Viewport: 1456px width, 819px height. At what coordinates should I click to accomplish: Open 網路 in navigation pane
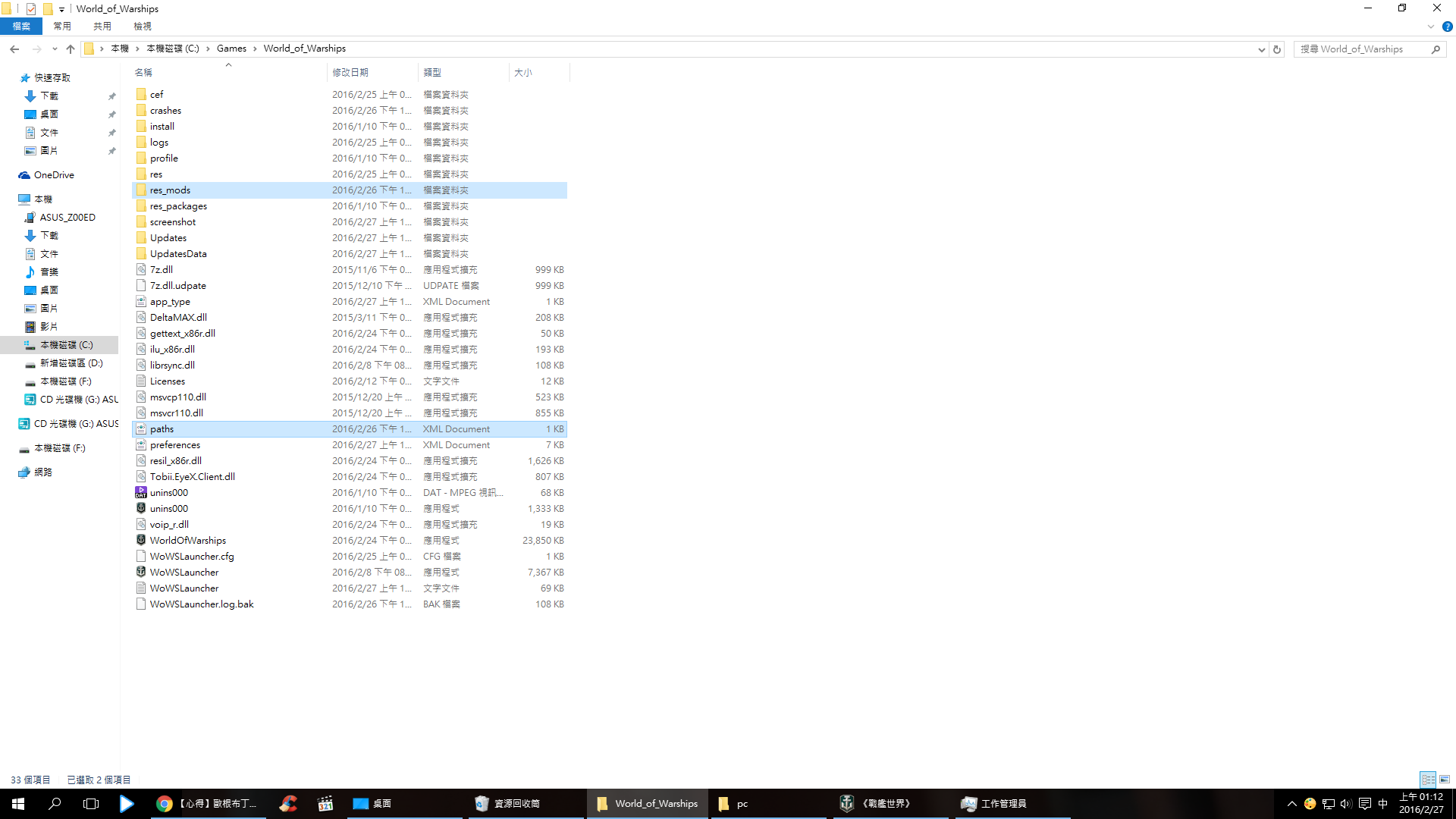pyautogui.click(x=43, y=472)
